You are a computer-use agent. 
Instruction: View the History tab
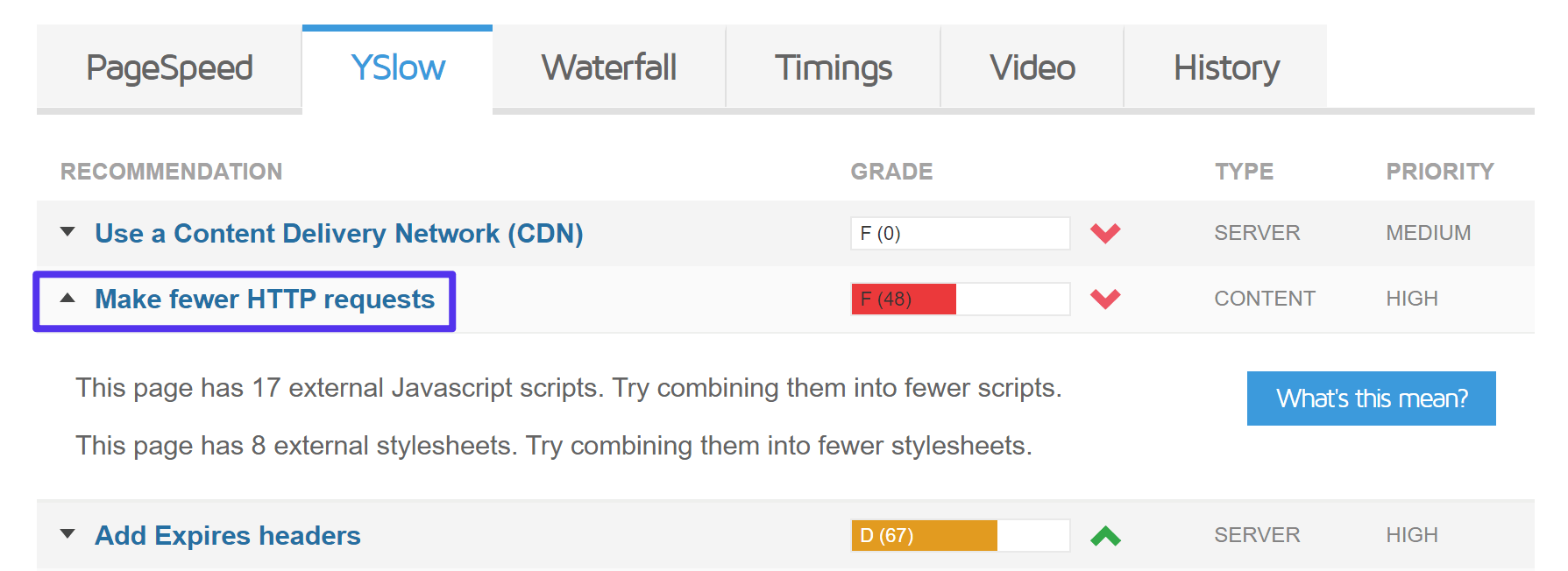(1226, 67)
